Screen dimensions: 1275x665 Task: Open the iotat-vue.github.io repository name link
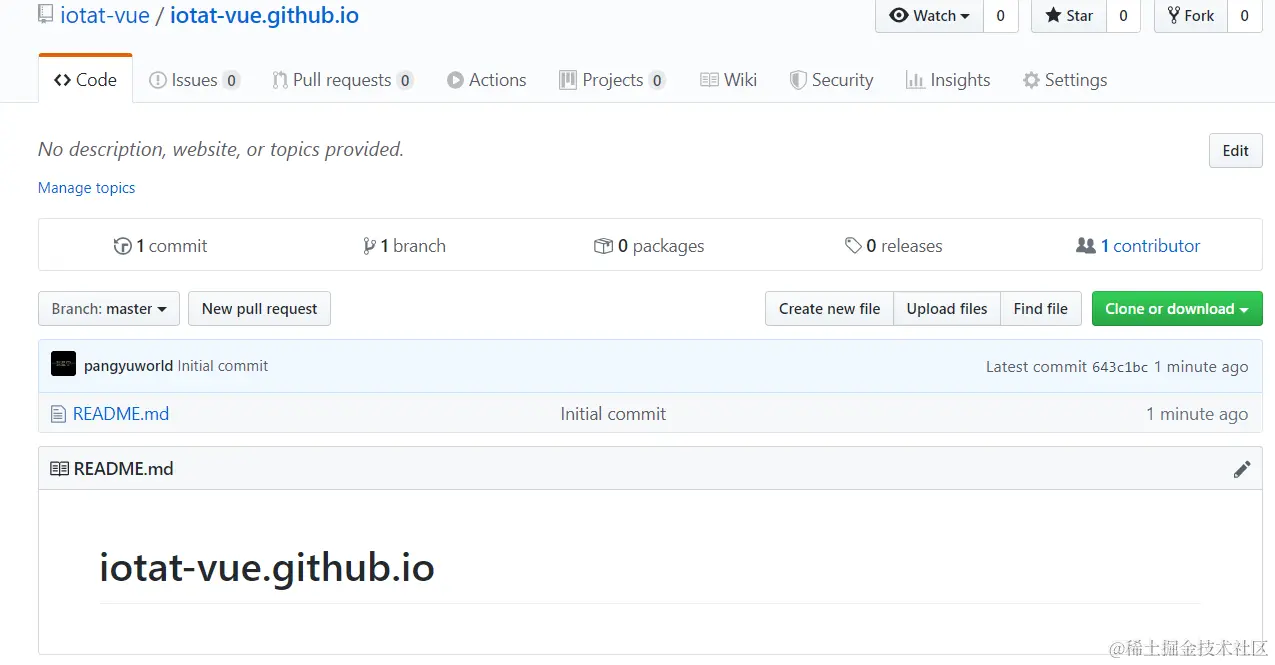click(264, 16)
